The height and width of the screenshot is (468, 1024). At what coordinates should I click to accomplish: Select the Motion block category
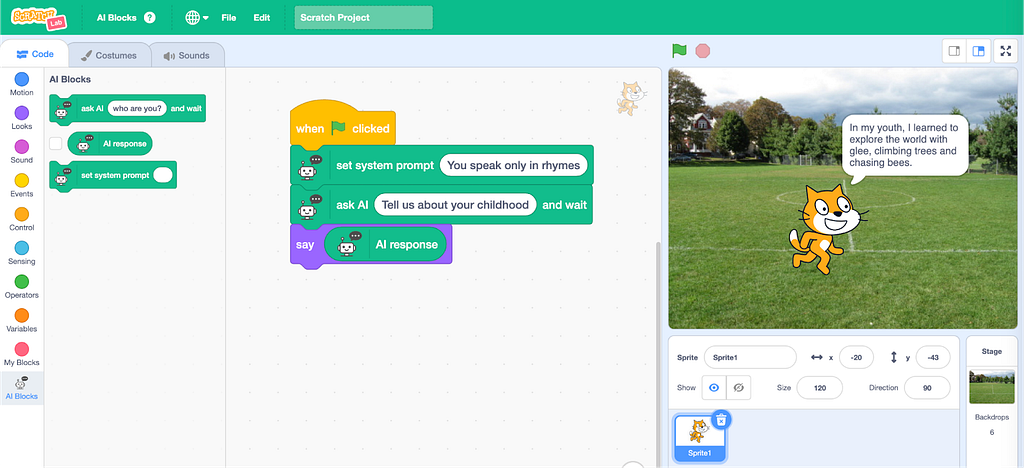[22, 84]
